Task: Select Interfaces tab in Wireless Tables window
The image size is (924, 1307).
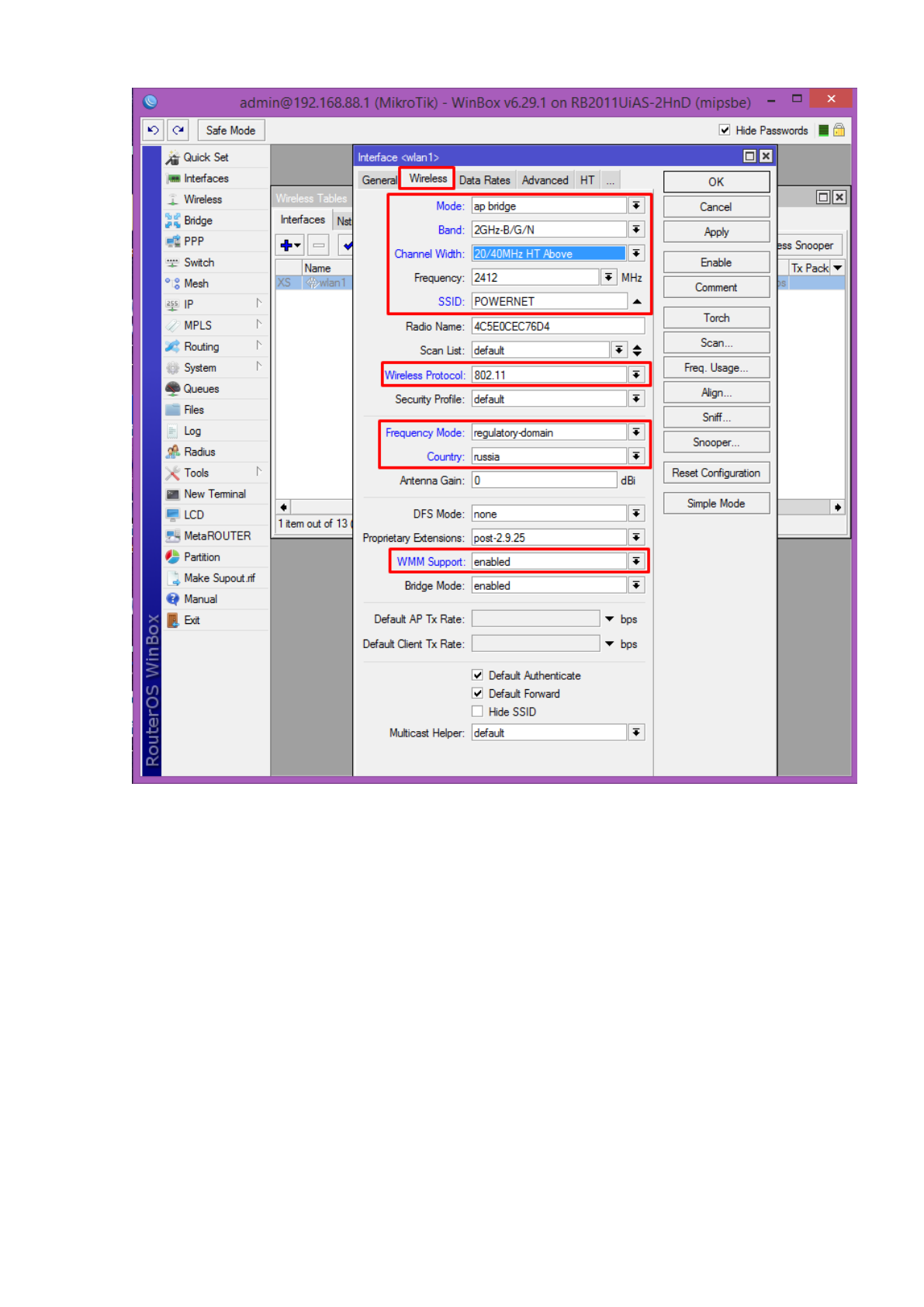Action: (x=303, y=220)
